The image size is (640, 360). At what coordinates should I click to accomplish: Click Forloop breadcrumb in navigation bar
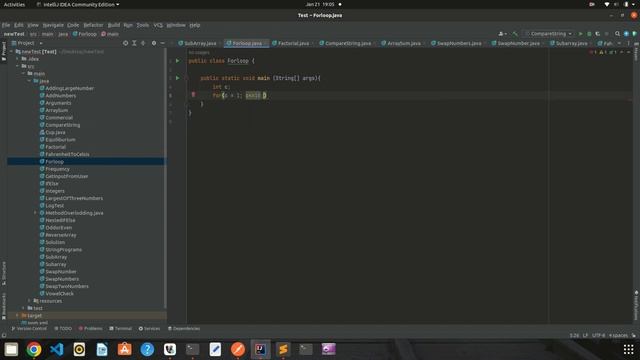[85, 34]
